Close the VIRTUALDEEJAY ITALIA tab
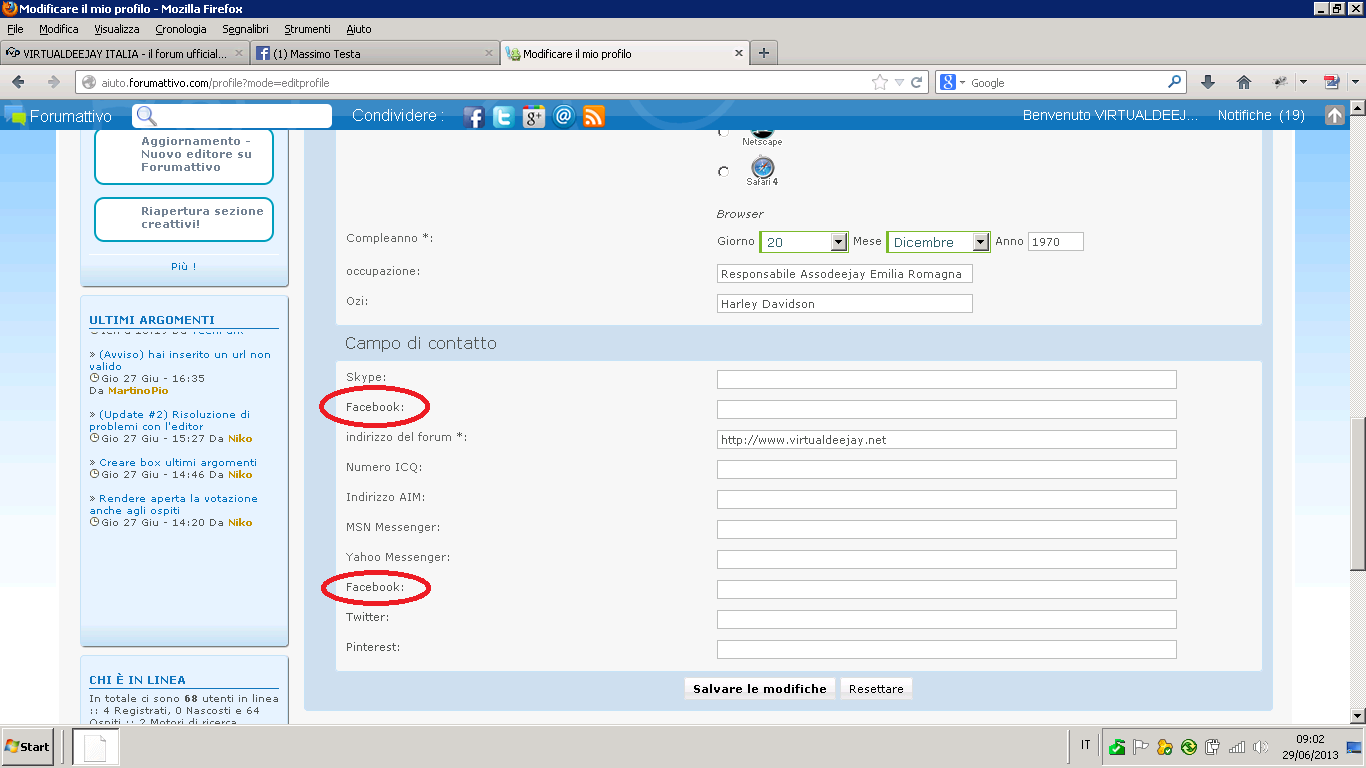Viewport: 1366px width, 768px height. click(x=239, y=53)
